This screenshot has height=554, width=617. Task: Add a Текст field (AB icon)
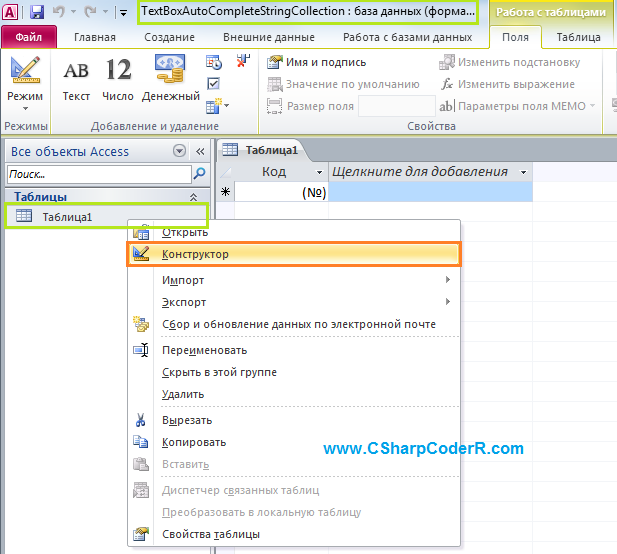(x=76, y=79)
